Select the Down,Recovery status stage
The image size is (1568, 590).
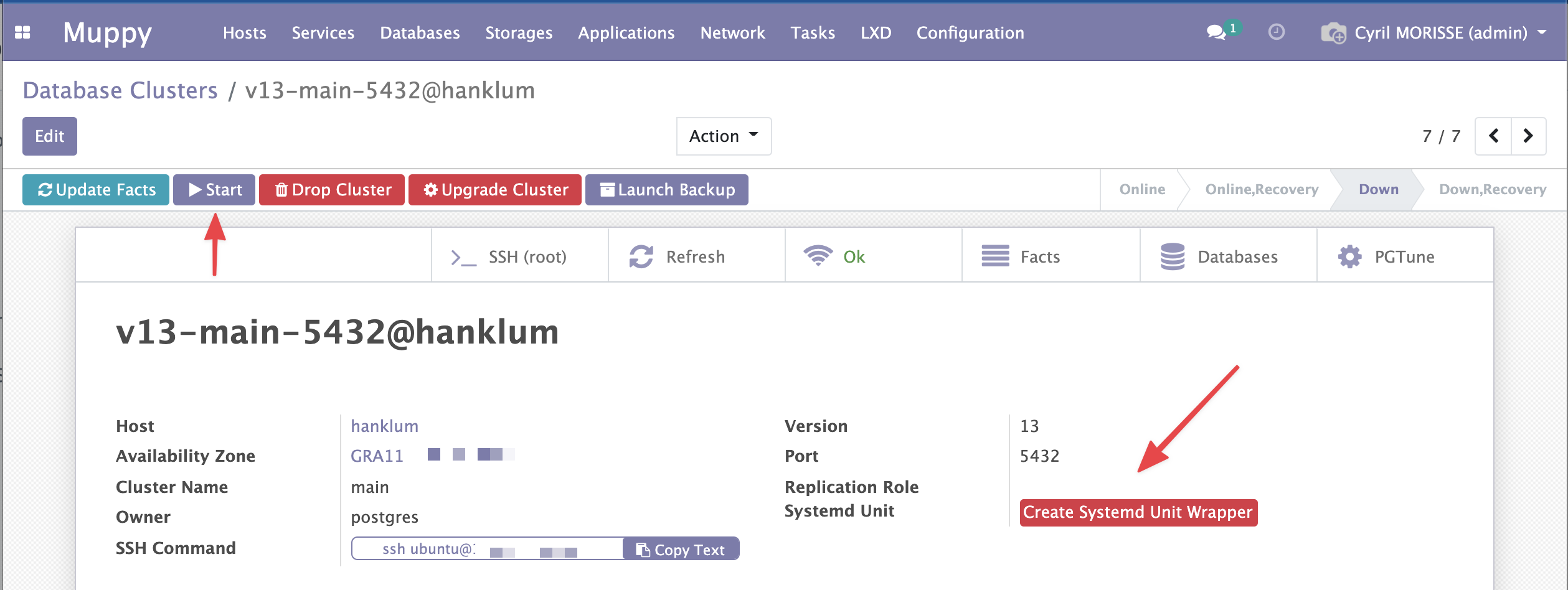pos(1492,189)
